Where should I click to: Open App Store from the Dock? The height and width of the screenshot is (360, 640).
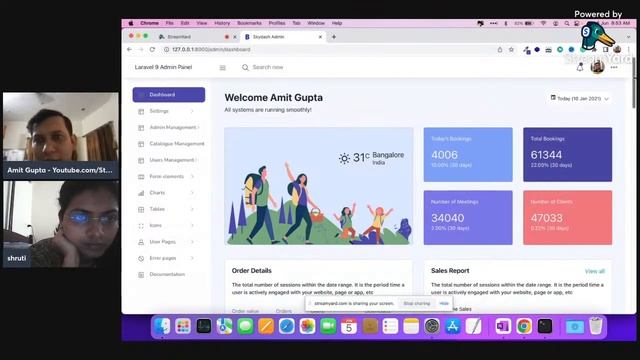(x=453, y=327)
